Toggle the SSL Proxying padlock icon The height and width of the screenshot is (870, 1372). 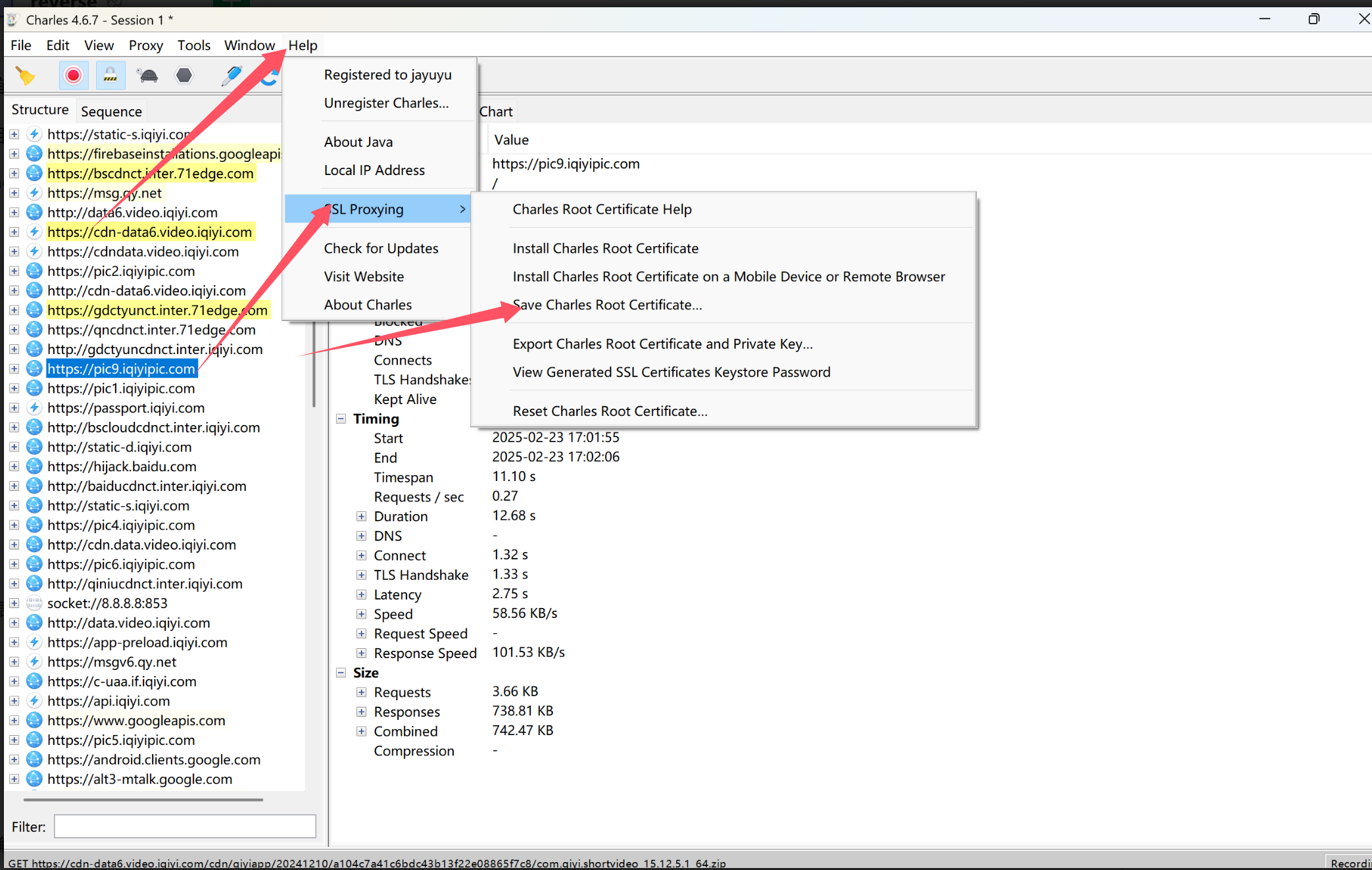(x=110, y=76)
